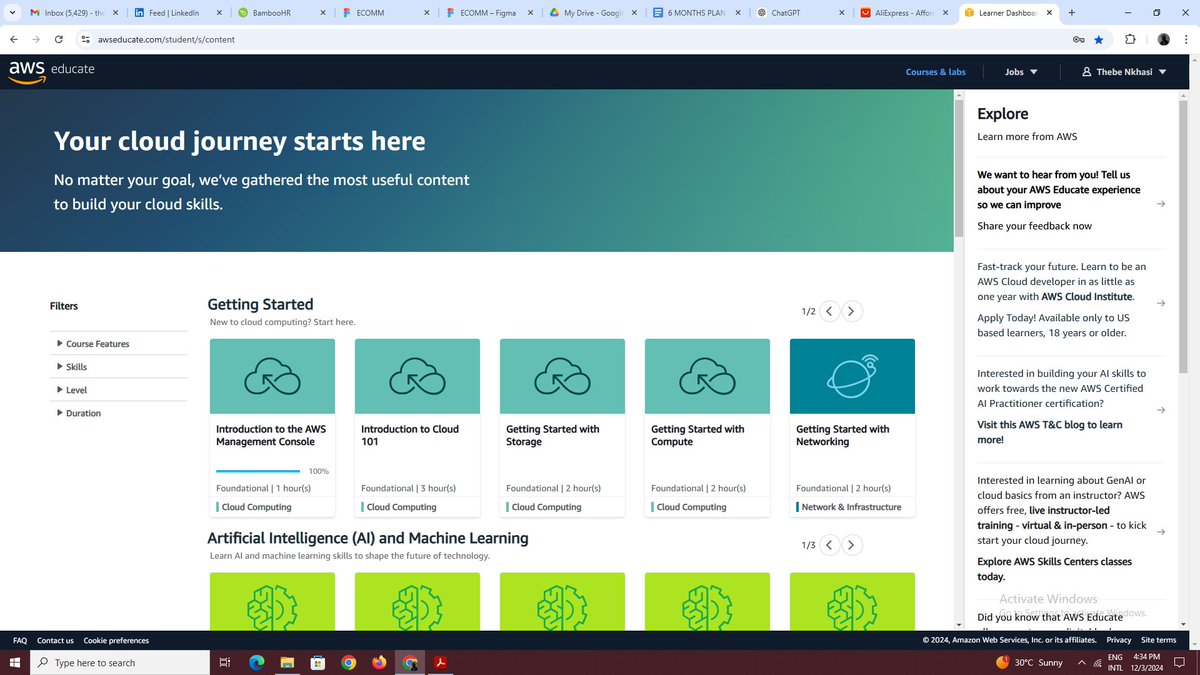Go back using the browser back arrow
1200x675 pixels.
pos(13,39)
